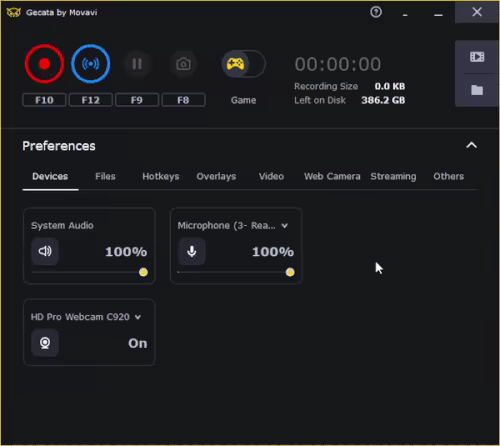Adjust the System Audio volume slider
The height and width of the screenshot is (446, 500).
click(89, 272)
